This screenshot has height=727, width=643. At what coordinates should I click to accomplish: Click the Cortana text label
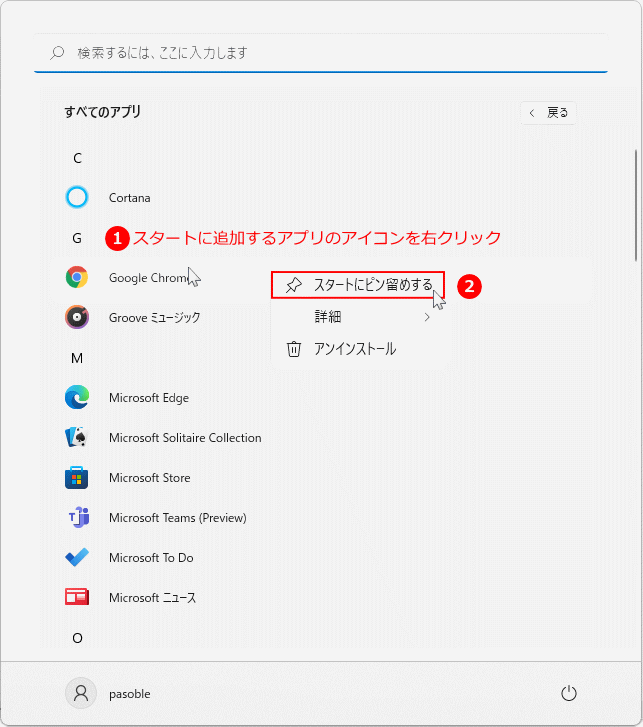129,198
